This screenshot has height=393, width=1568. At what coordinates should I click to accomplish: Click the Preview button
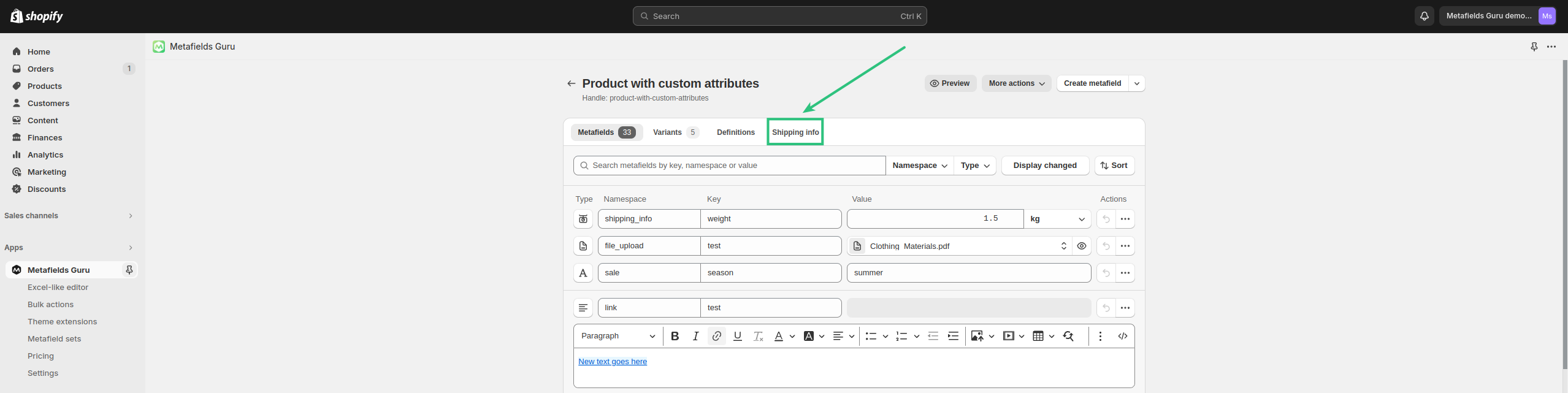950,83
